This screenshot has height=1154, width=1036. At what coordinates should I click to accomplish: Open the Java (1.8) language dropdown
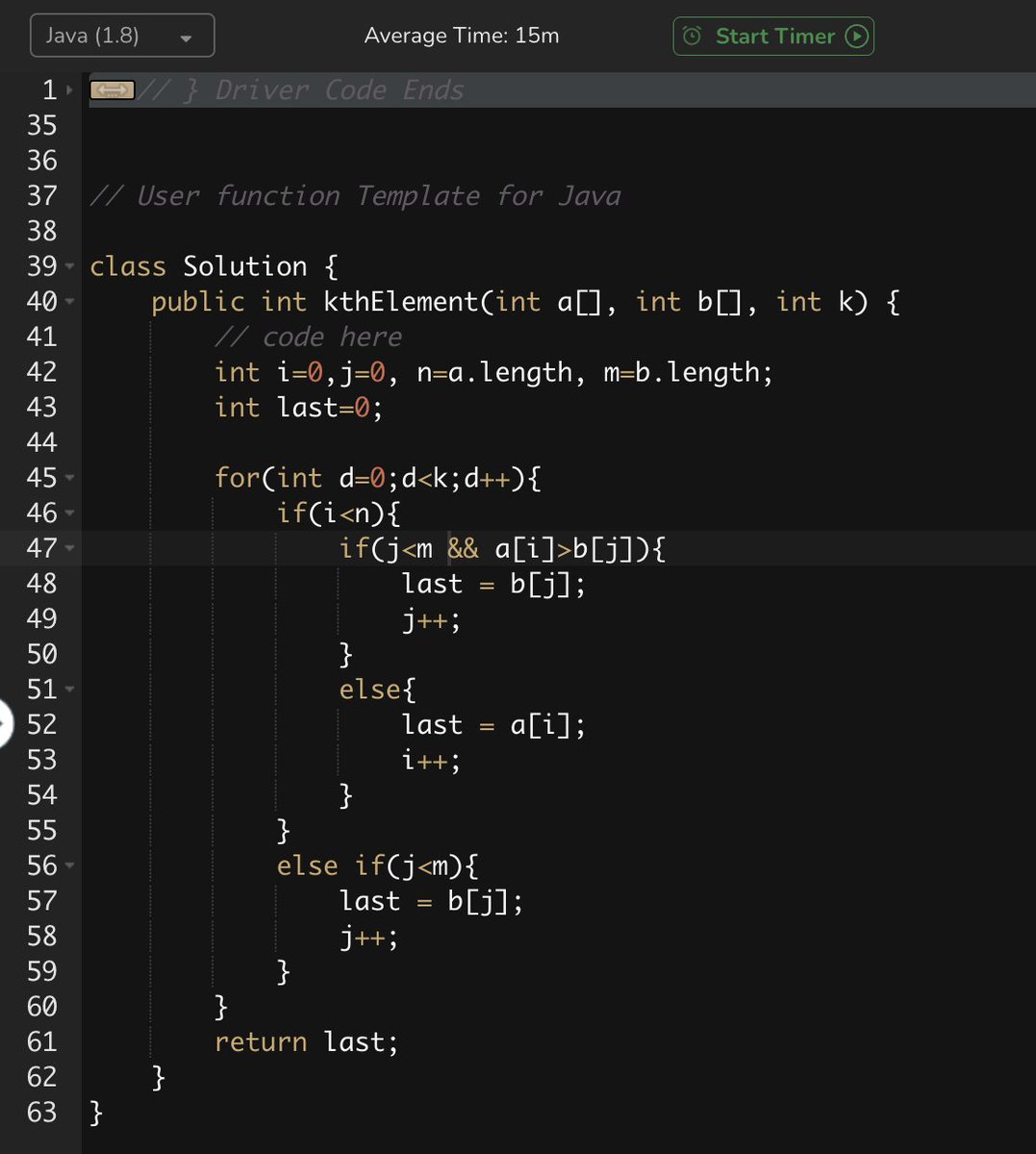tap(122, 37)
